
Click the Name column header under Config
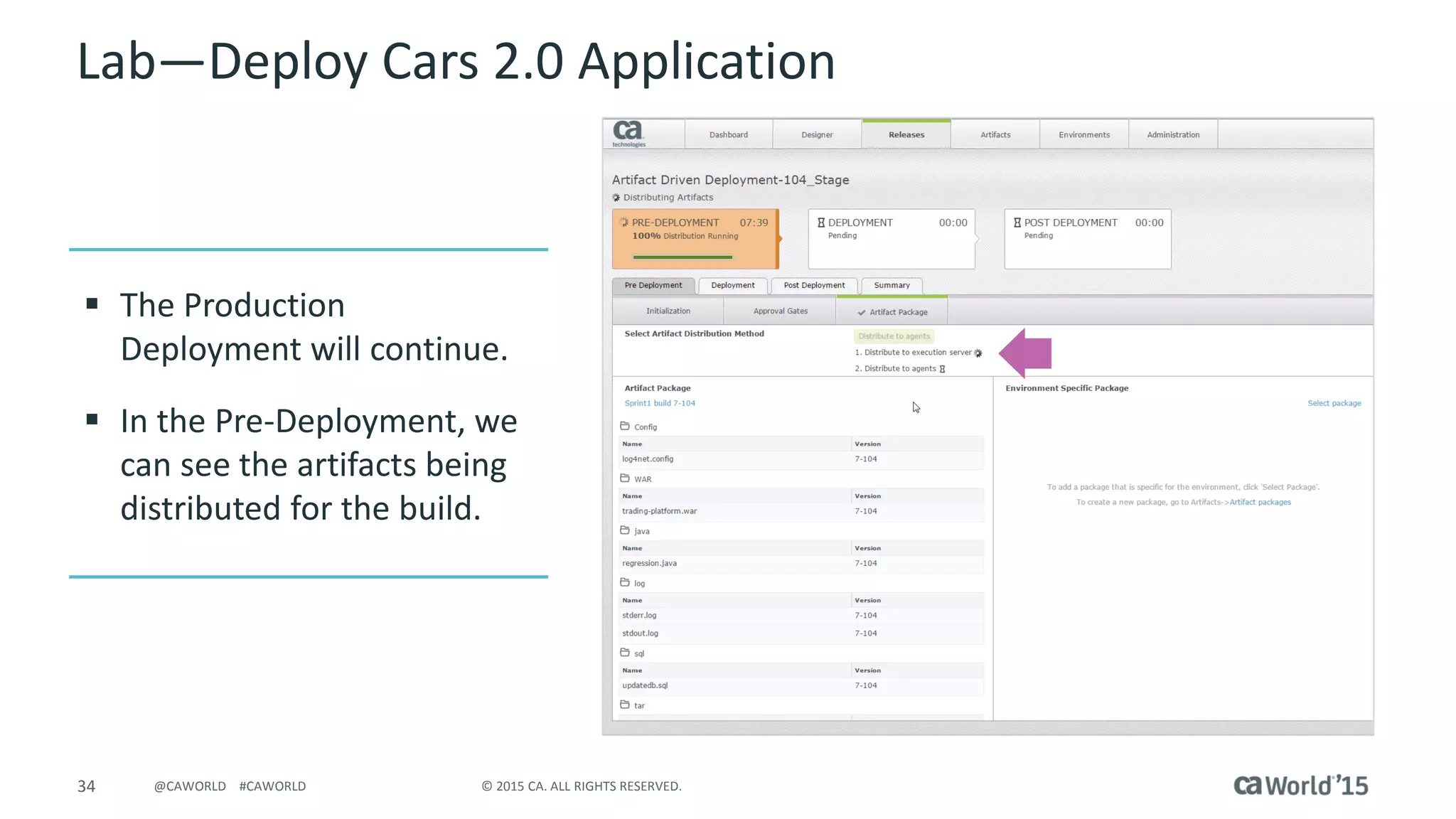735,444
